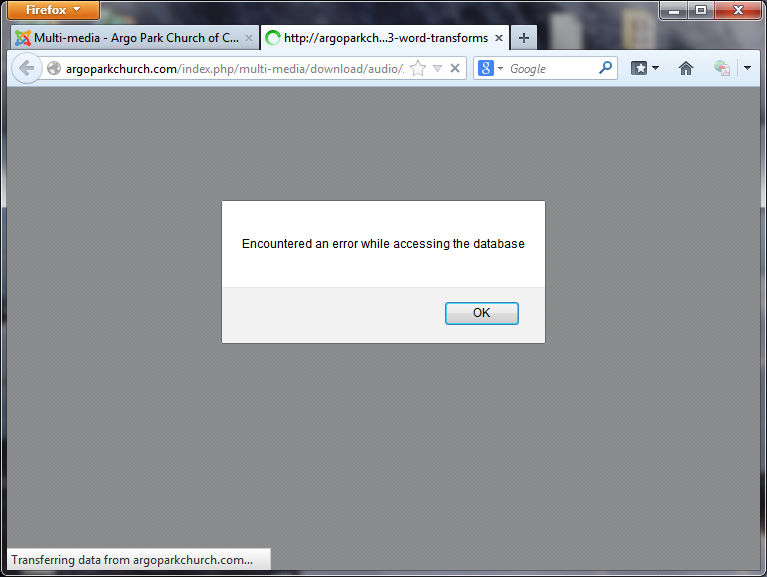Click the site identity globe icon
Image resolution: width=767 pixels, height=577 pixels.
click(x=54, y=68)
